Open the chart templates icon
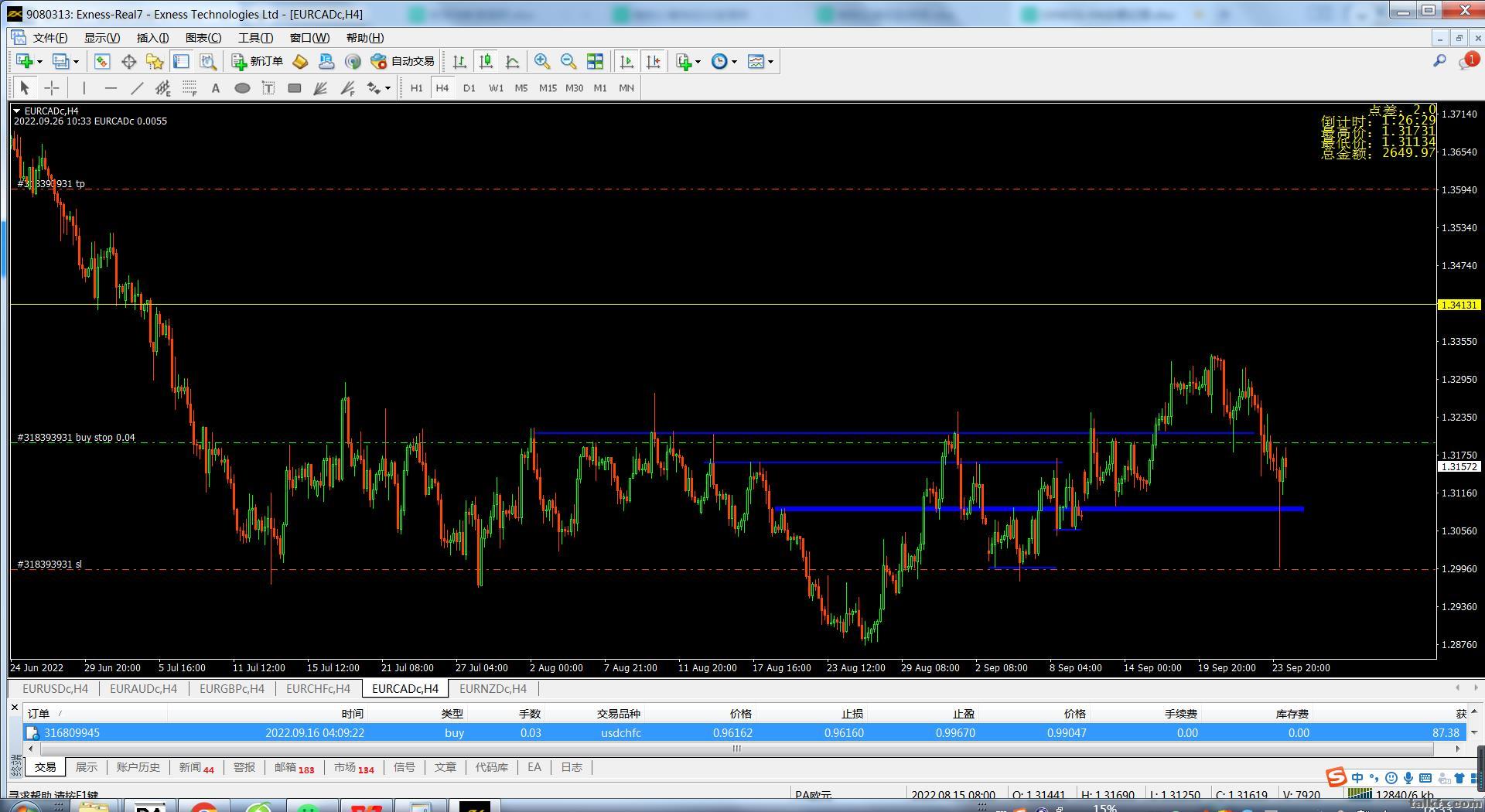The height and width of the screenshot is (812, 1485). pyautogui.click(x=756, y=61)
